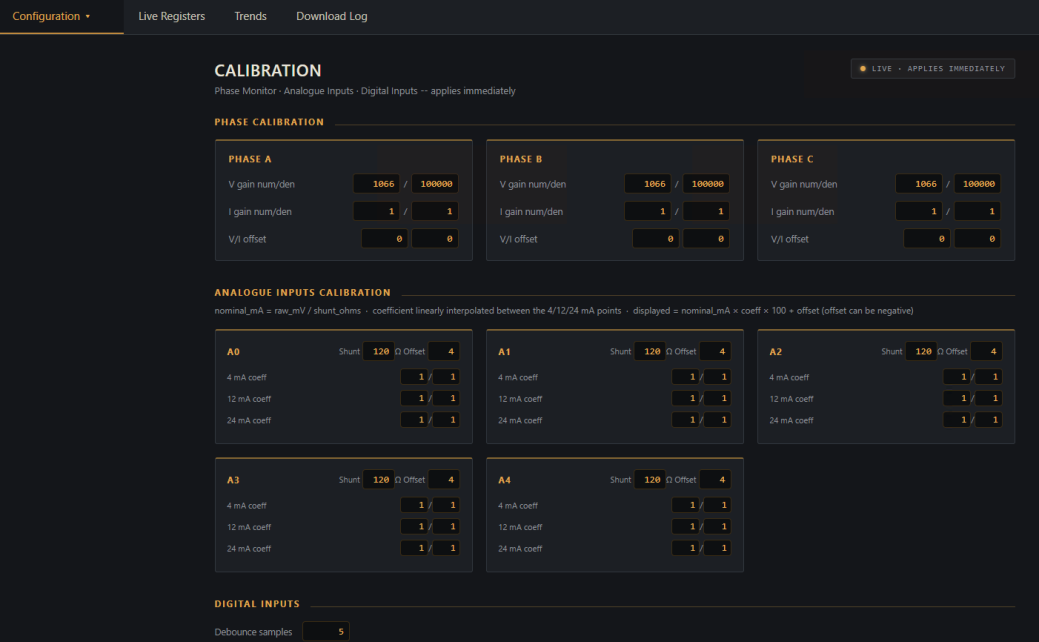Click A3 24 mA coeff denominator
The width and height of the screenshot is (1039, 642).
[446, 548]
